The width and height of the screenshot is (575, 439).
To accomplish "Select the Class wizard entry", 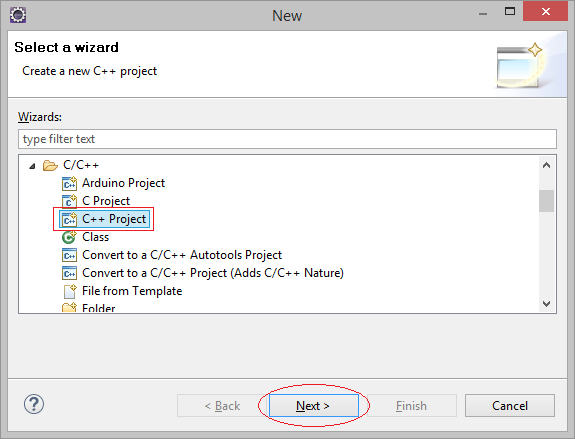I will point(95,237).
